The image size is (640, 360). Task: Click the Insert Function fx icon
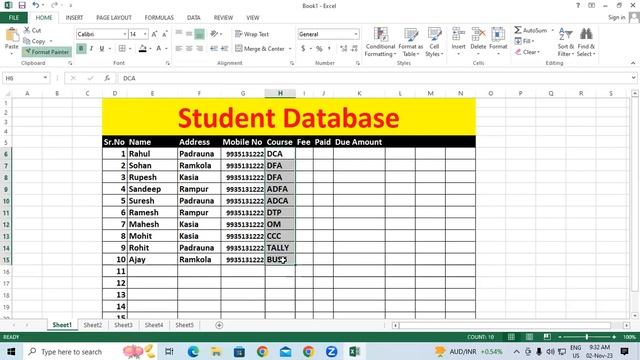point(107,78)
